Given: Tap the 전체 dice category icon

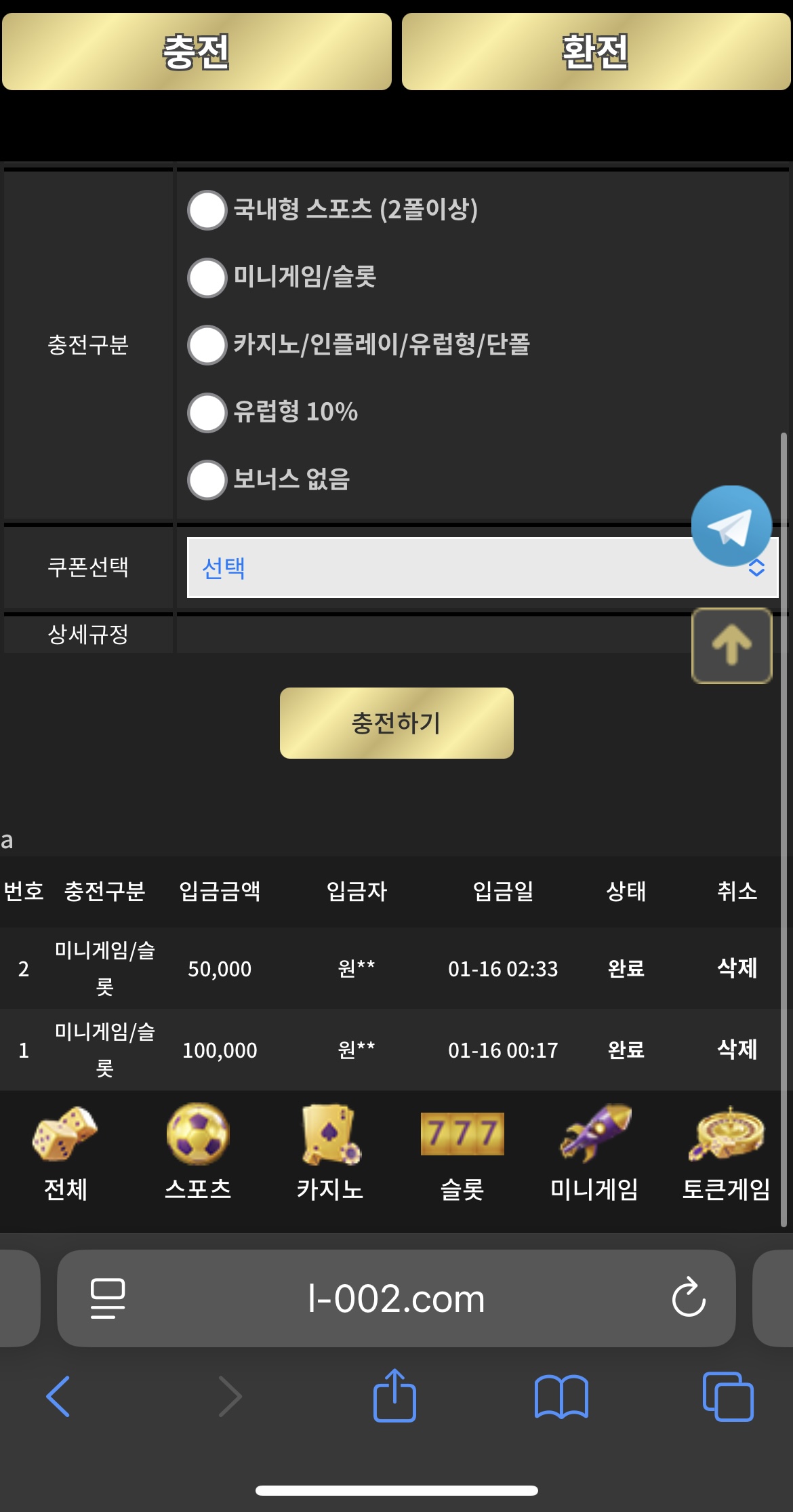Looking at the screenshot, I should (66, 1135).
